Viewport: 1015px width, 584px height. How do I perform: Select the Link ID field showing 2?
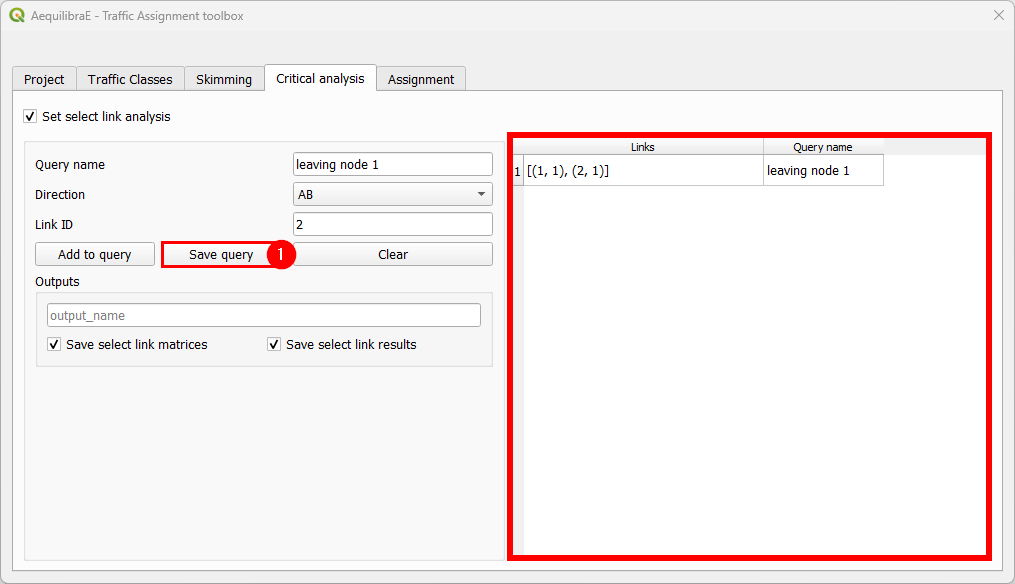(x=392, y=224)
